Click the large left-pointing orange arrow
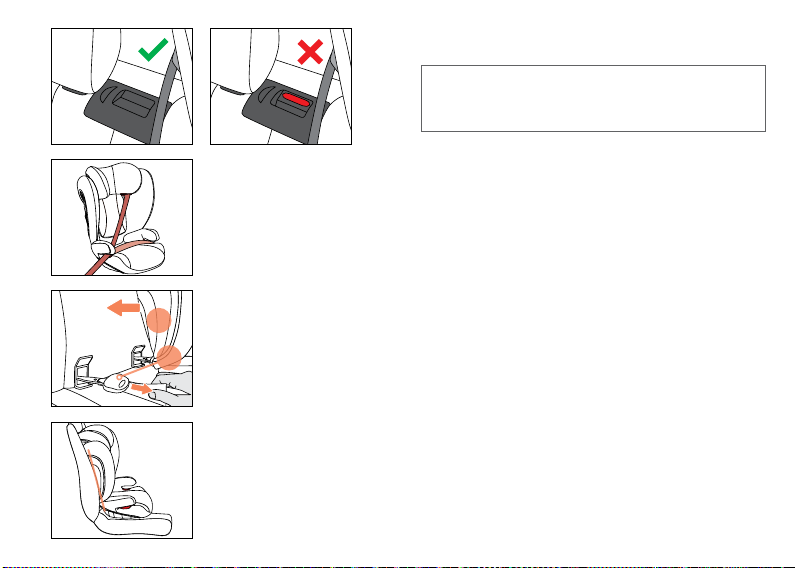 tap(123, 307)
